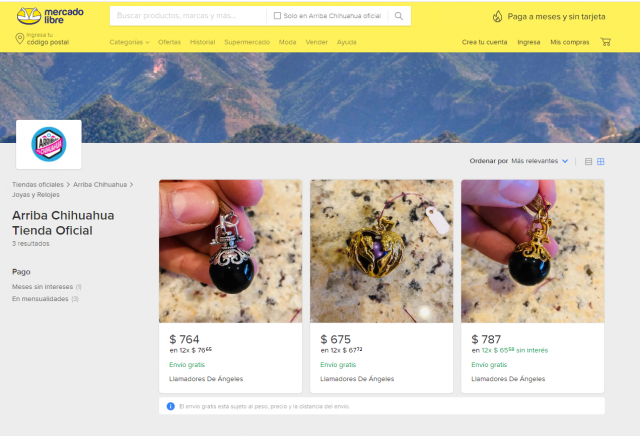Click the Crea tu cuenta link
The image size is (640, 436).
pyautogui.click(x=484, y=42)
